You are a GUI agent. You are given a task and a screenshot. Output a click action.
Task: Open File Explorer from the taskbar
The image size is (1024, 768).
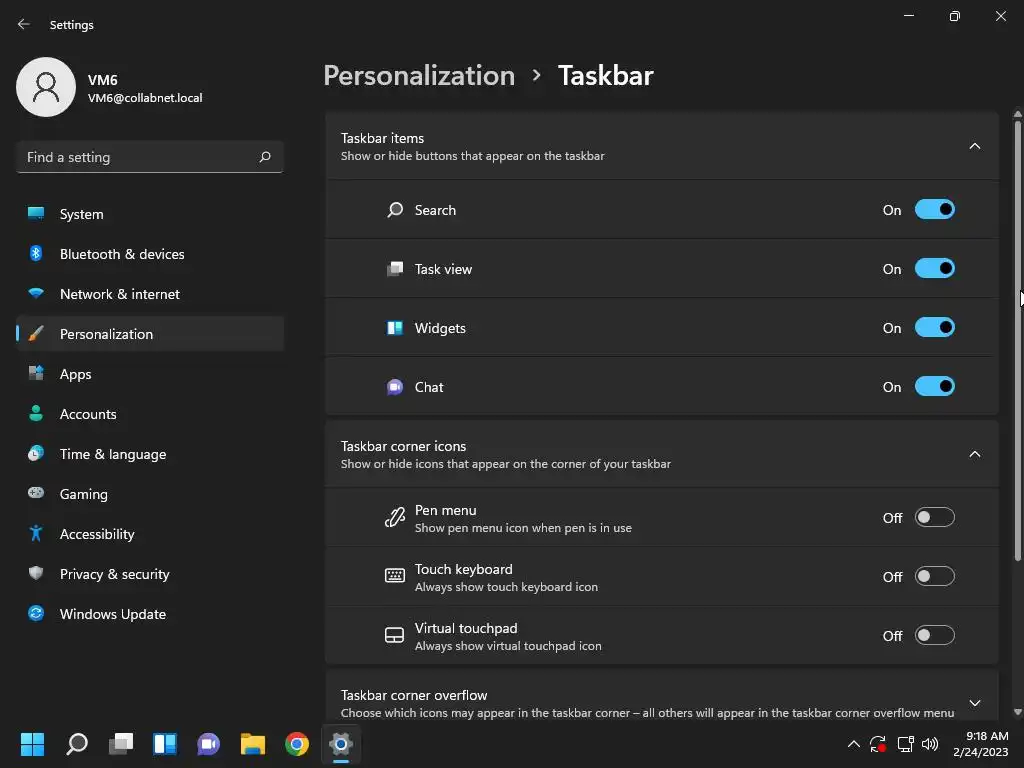point(253,743)
